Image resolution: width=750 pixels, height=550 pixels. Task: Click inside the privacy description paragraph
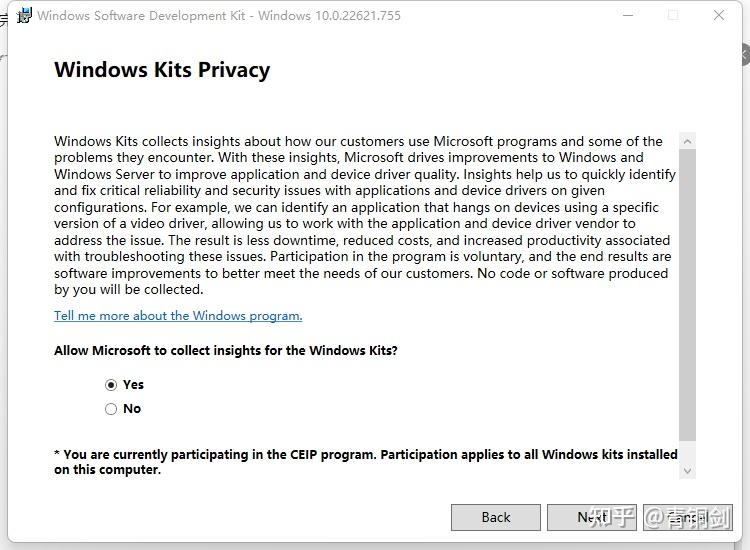[x=360, y=215]
